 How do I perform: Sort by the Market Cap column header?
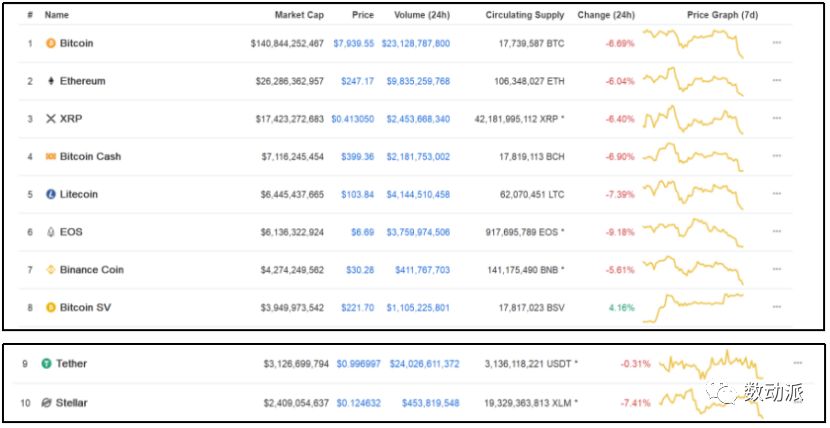(x=299, y=15)
